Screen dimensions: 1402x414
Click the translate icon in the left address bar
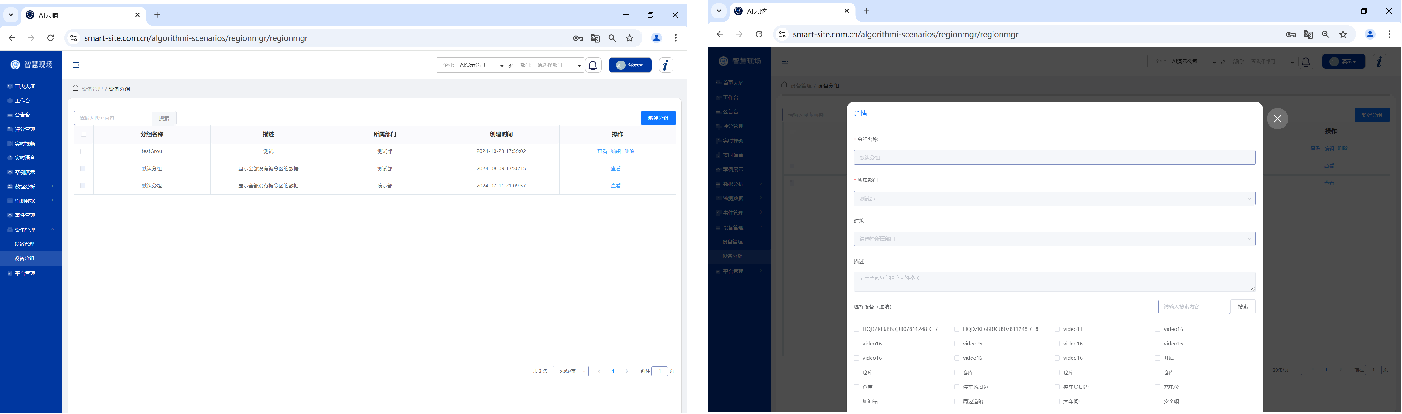pos(595,37)
